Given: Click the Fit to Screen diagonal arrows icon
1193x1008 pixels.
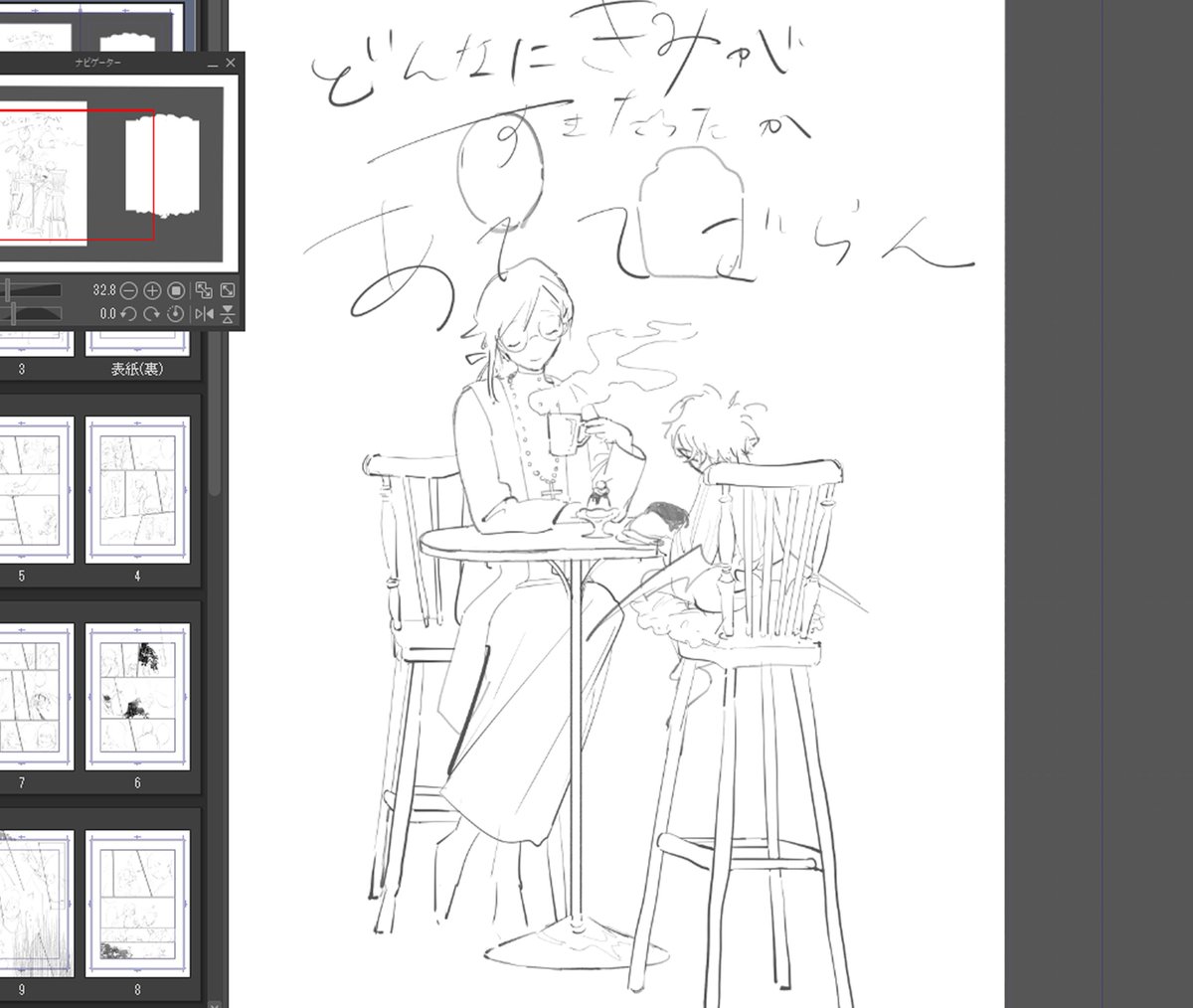Looking at the screenshot, I should [228, 291].
